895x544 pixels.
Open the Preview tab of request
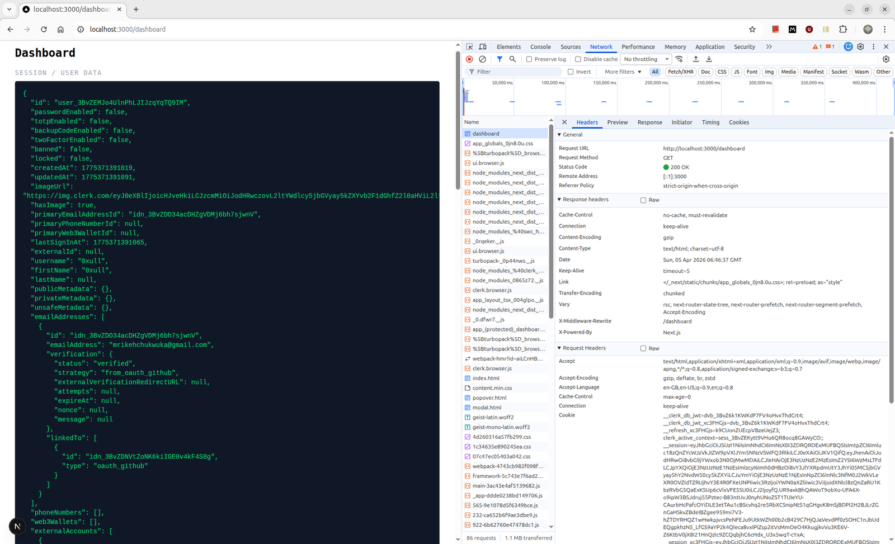(x=617, y=122)
